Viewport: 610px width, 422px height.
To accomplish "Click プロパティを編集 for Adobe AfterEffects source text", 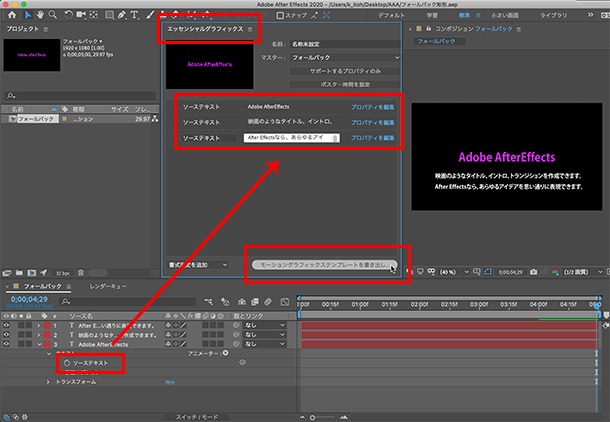I will pos(372,107).
